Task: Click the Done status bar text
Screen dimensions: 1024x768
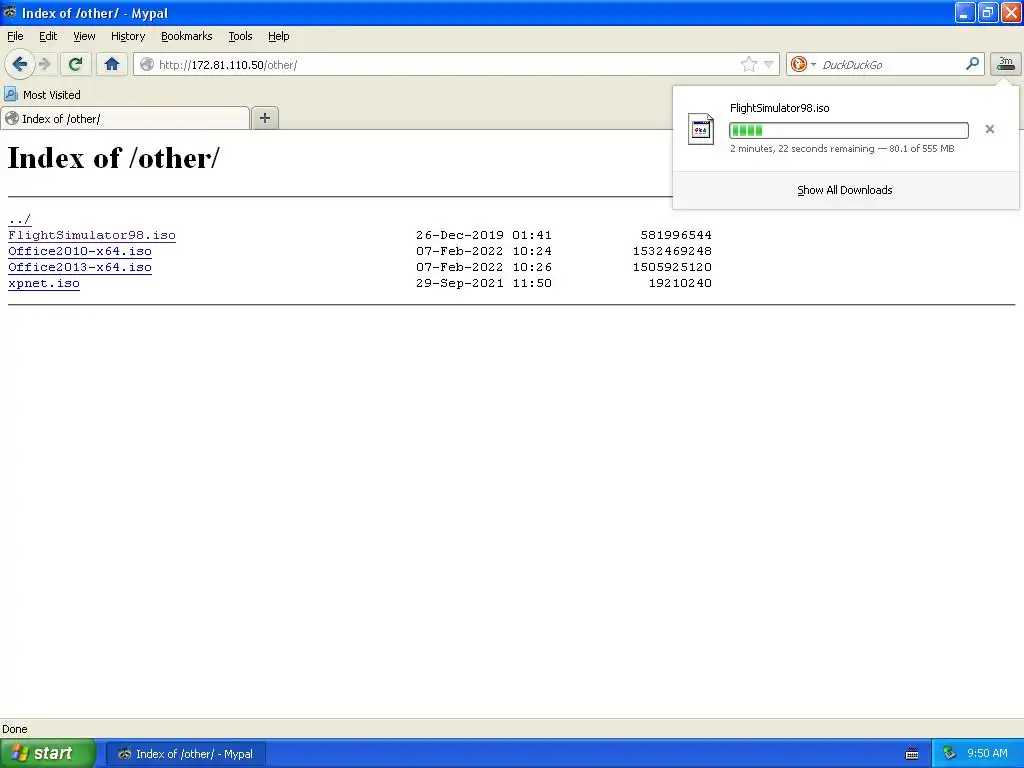Action: click(14, 729)
